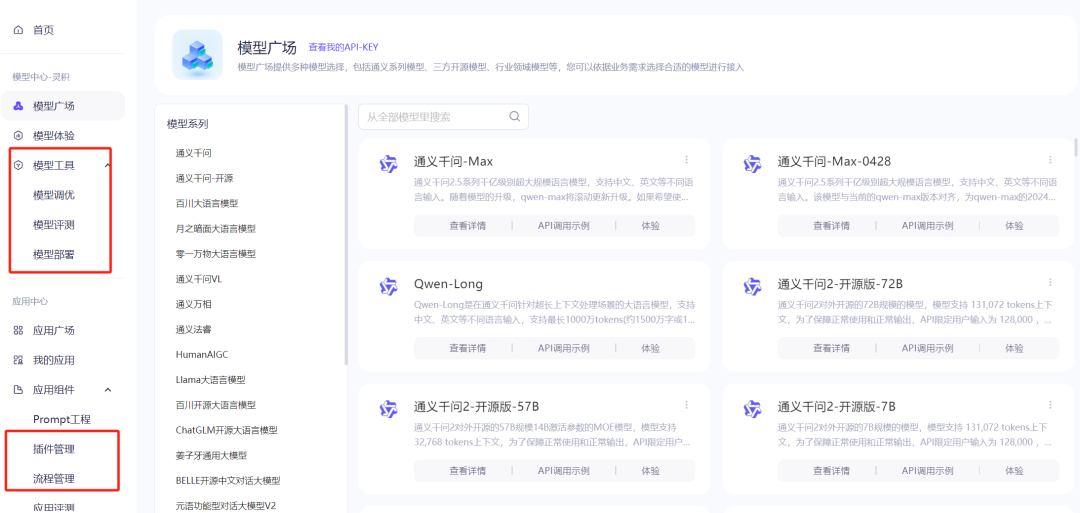Focus the 从全部模型里搜索 search field
The height and width of the screenshot is (513, 1080).
(x=443, y=117)
